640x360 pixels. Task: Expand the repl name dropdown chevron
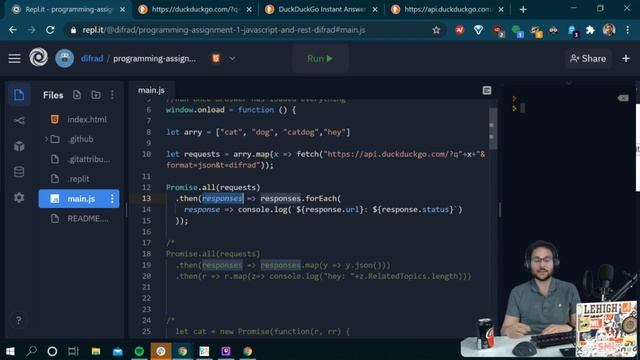[232, 58]
